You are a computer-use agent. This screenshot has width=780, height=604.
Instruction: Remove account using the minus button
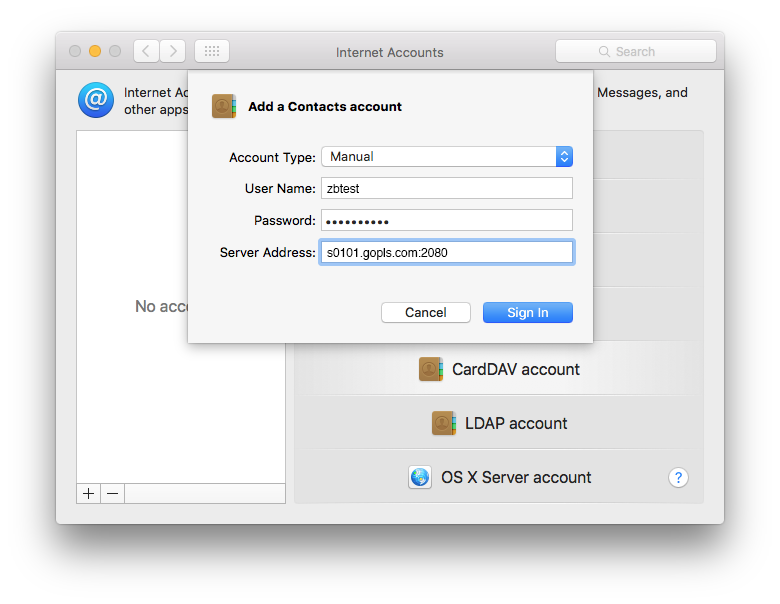coord(112,493)
